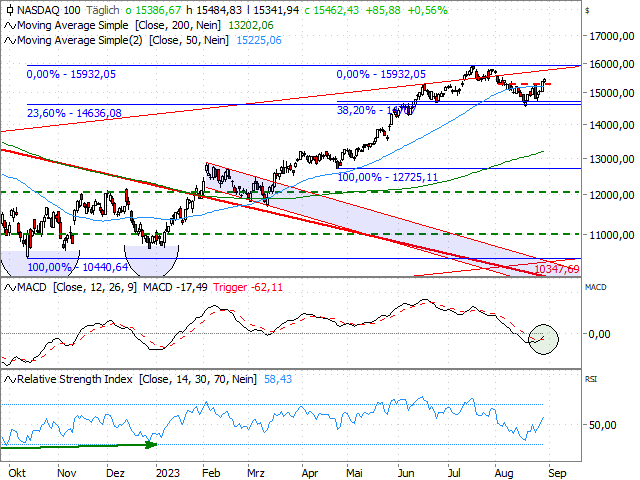Click the 14000,00 price axis label
The image size is (640, 480).
611,125
